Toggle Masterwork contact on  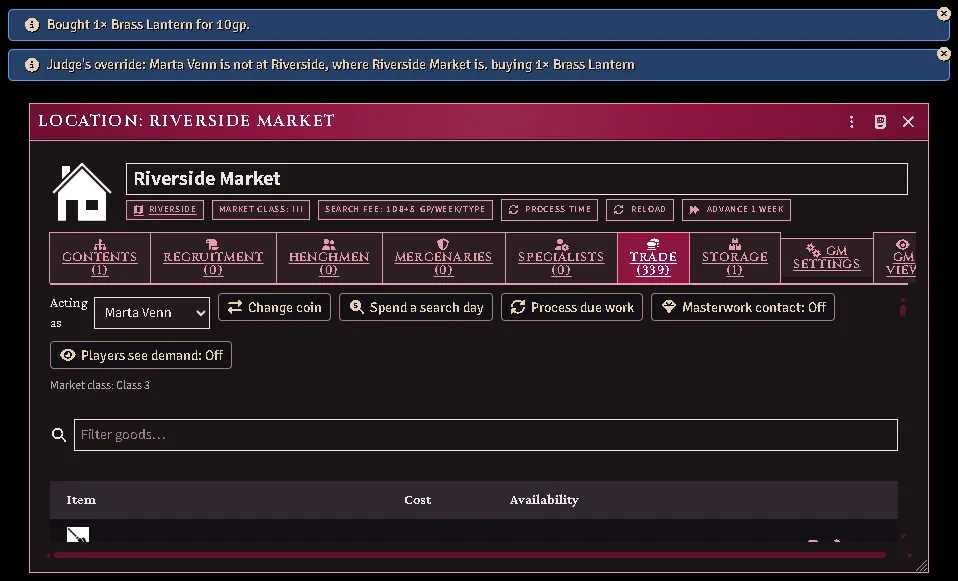pyautogui.click(x=742, y=307)
